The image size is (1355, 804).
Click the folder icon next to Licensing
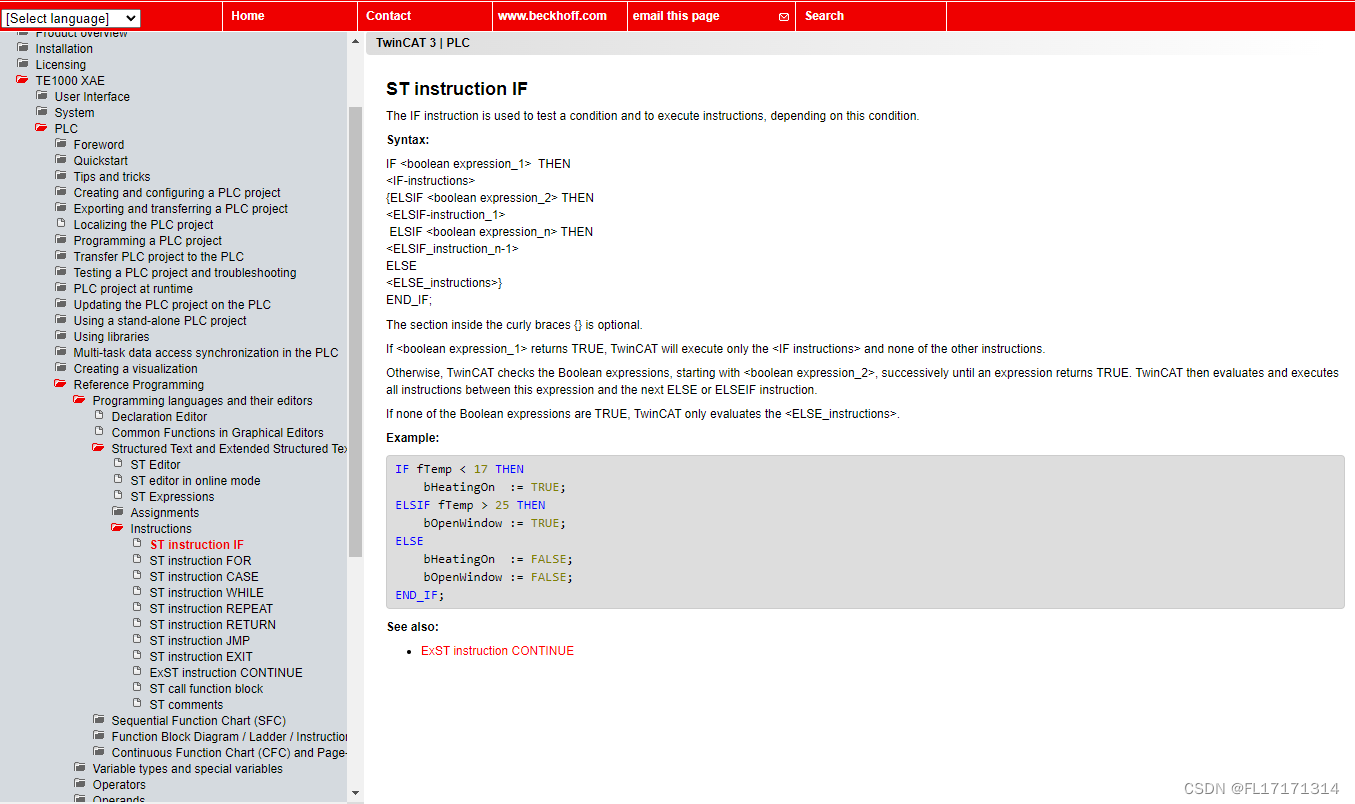(x=21, y=64)
